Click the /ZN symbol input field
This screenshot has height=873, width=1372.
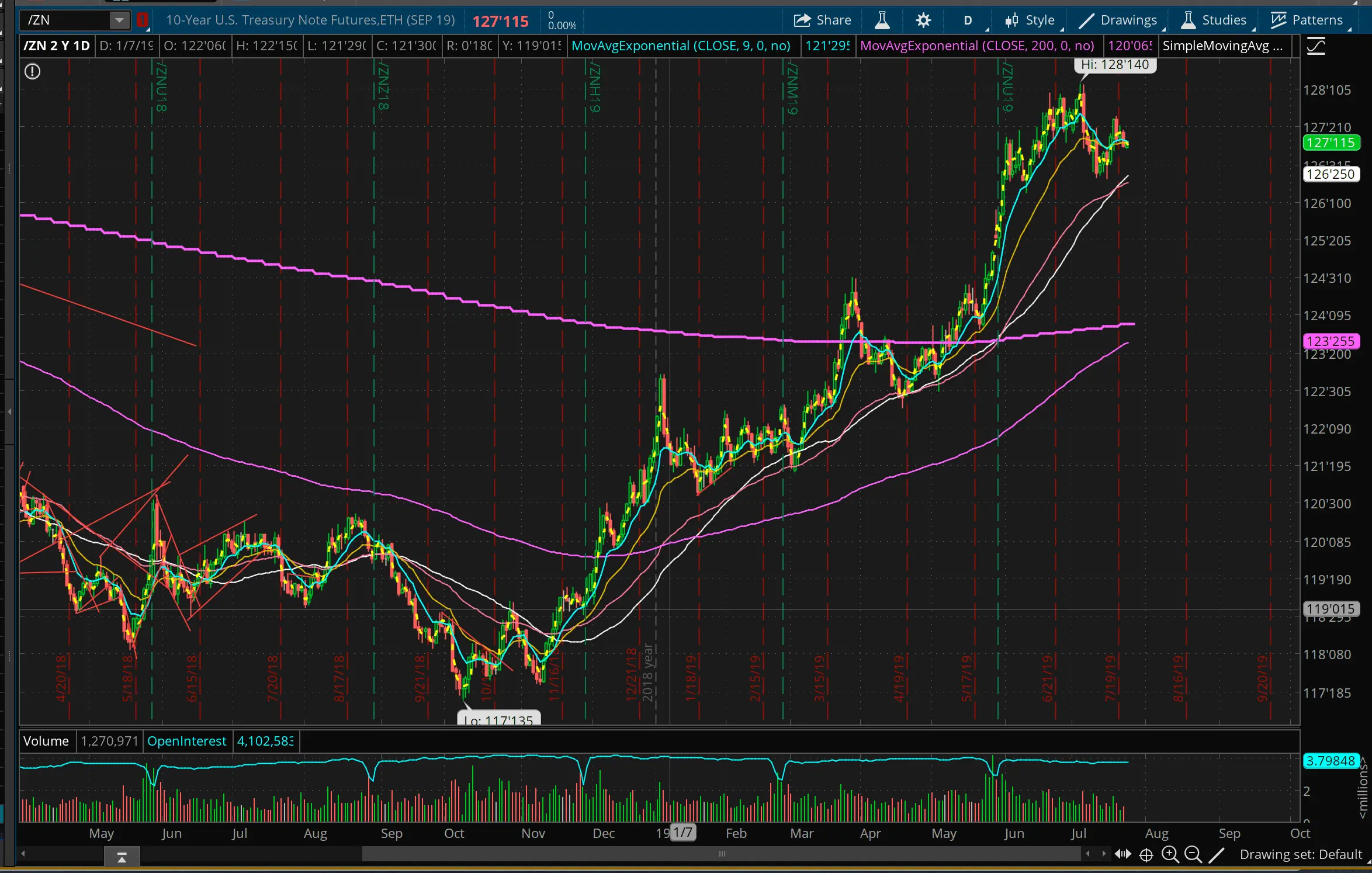65,20
